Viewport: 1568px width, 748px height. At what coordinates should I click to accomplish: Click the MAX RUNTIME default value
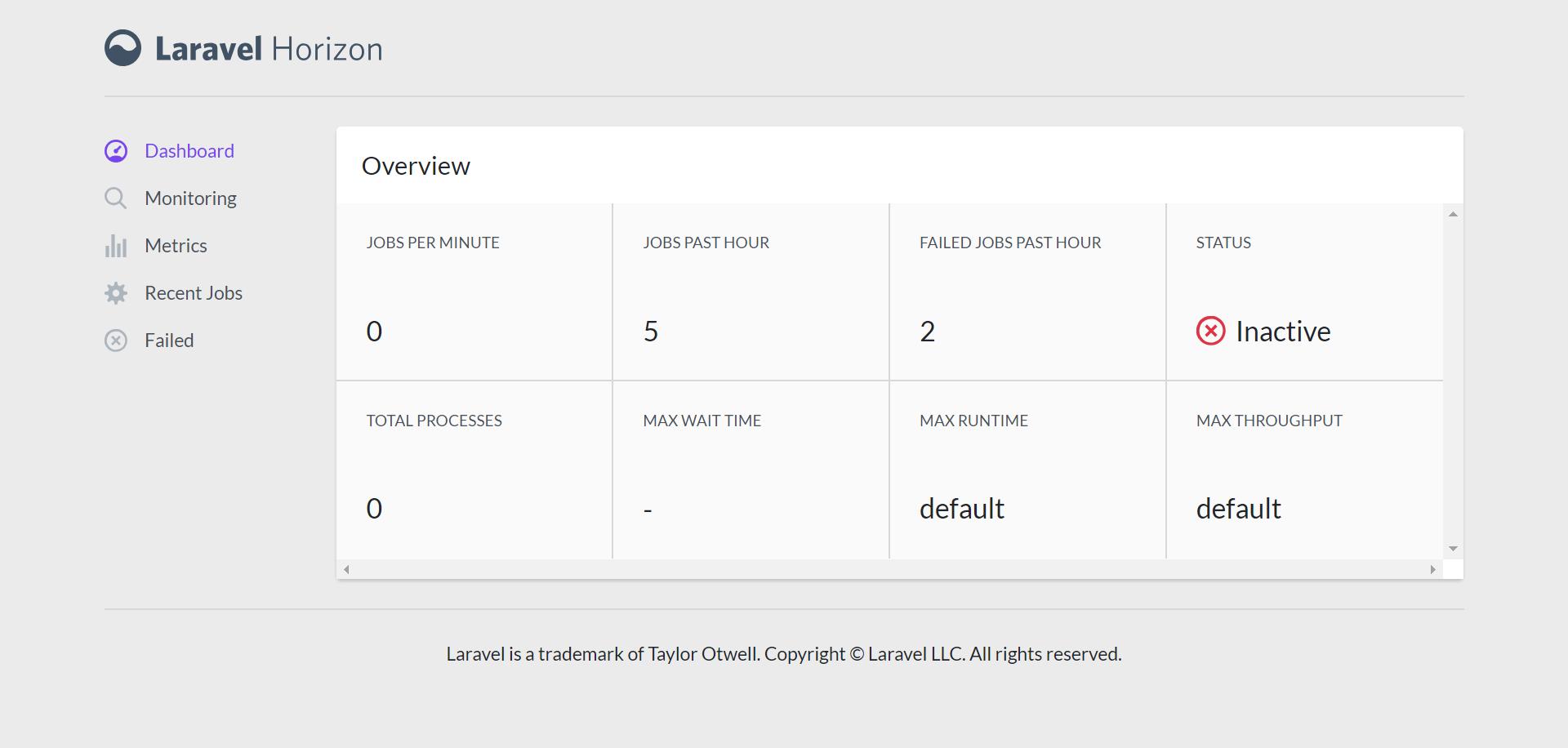coord(962,509)
